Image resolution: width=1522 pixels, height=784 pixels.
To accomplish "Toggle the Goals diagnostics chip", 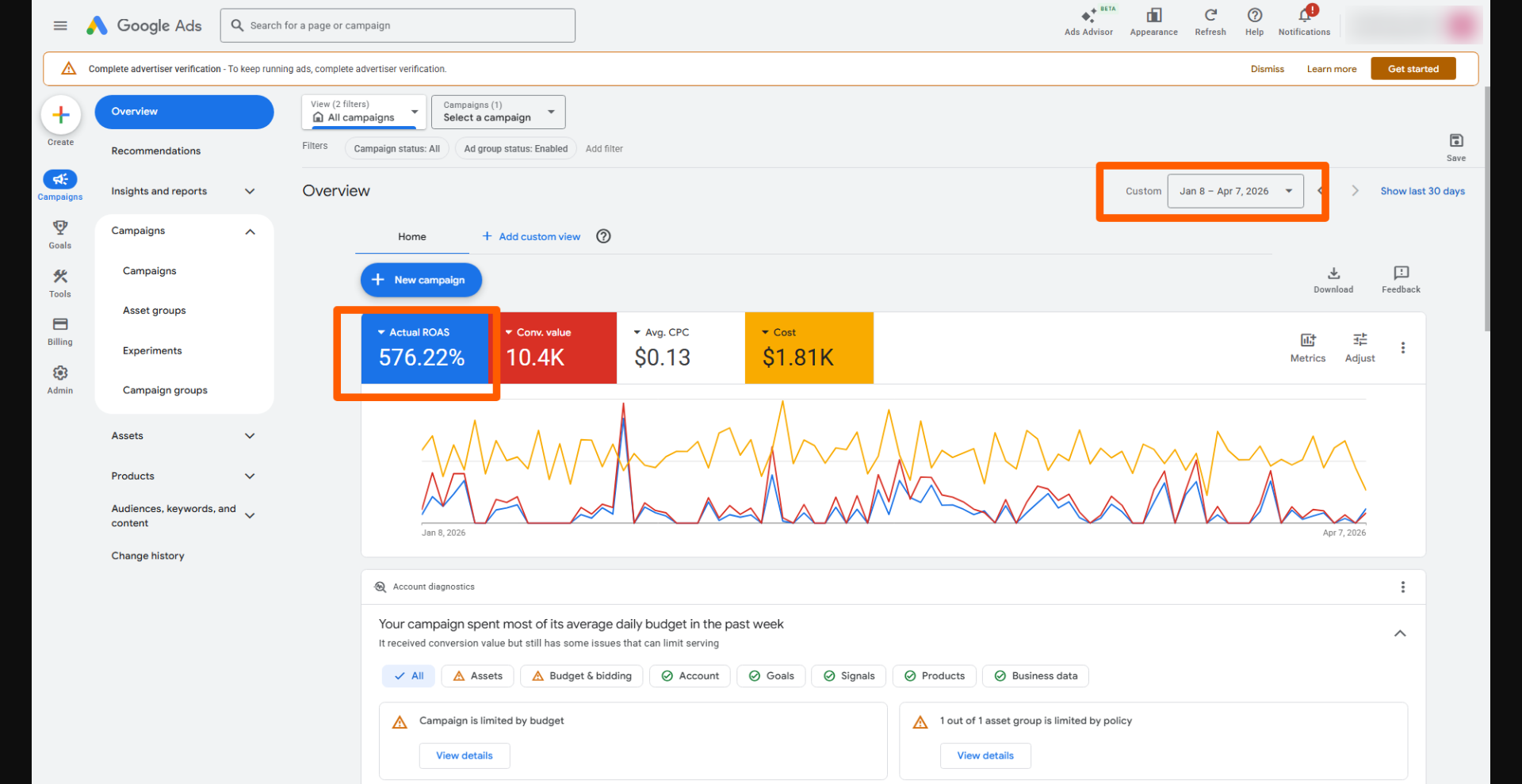I will [771, 676].
